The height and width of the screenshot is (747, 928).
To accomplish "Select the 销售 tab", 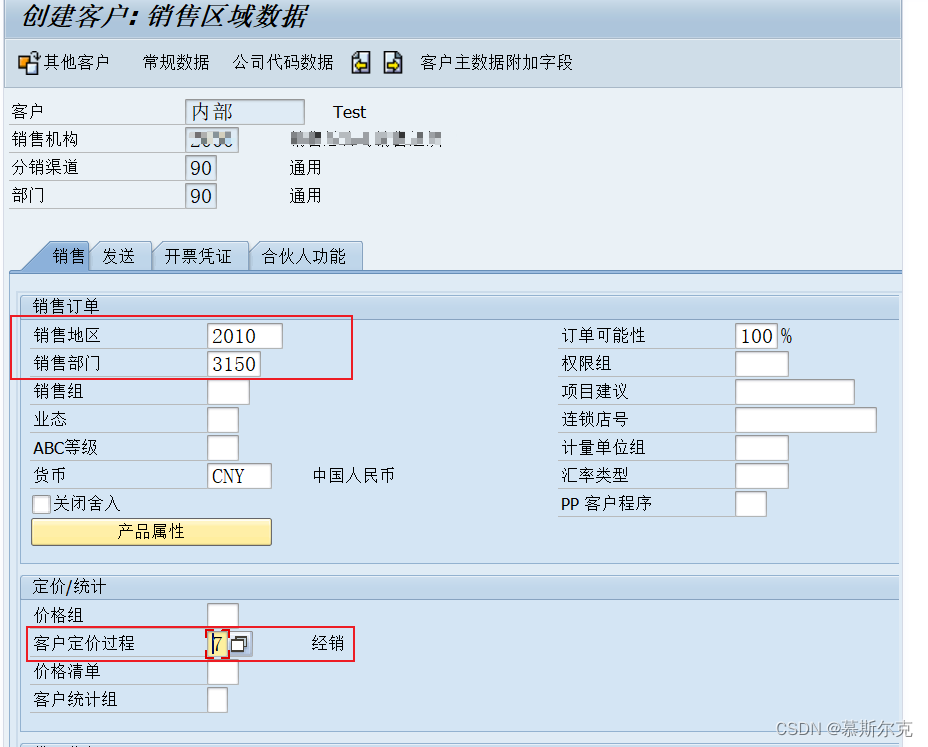I will 68,256.
